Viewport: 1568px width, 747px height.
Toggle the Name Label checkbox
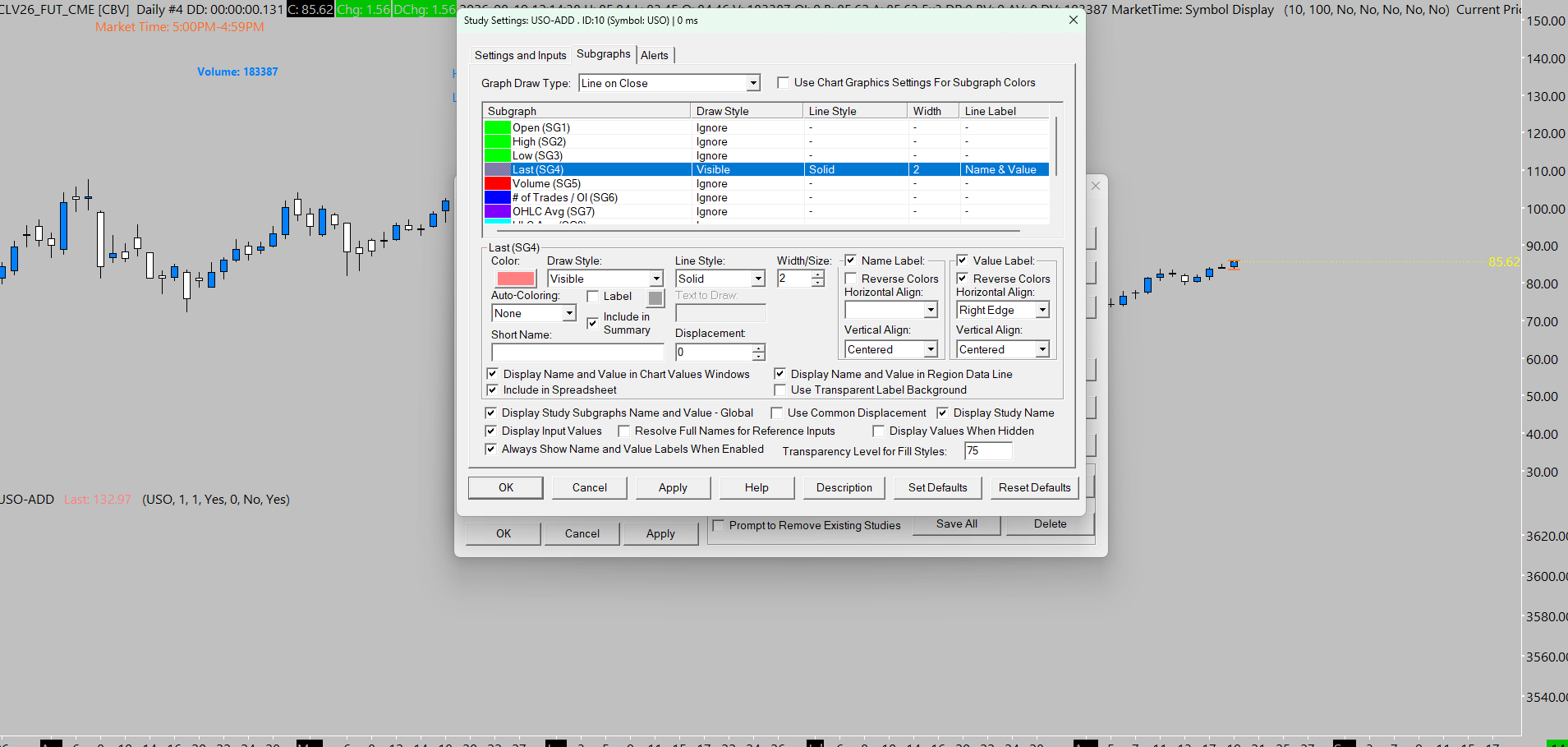coord(851,261)
